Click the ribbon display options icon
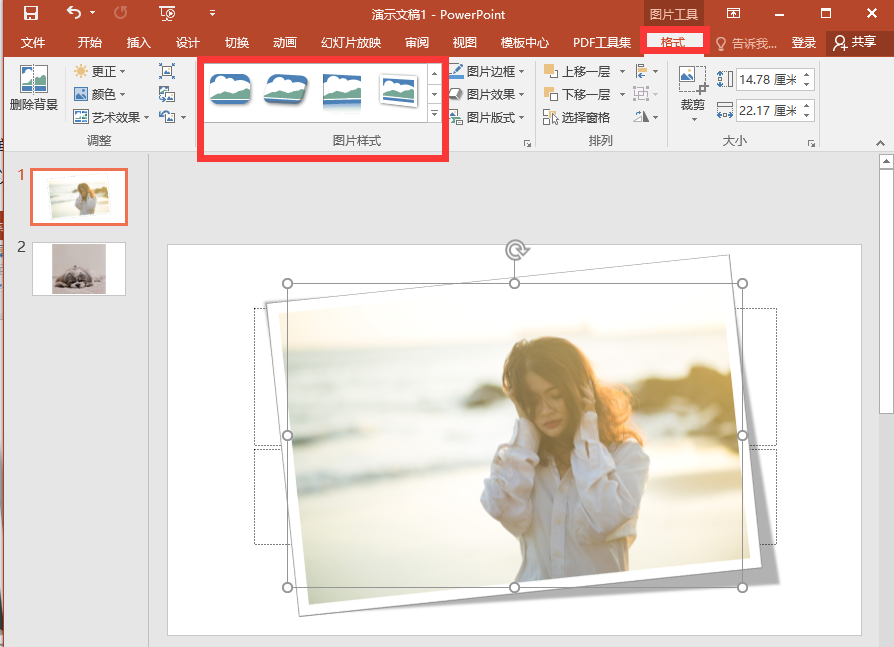 (x=733, y=13)
